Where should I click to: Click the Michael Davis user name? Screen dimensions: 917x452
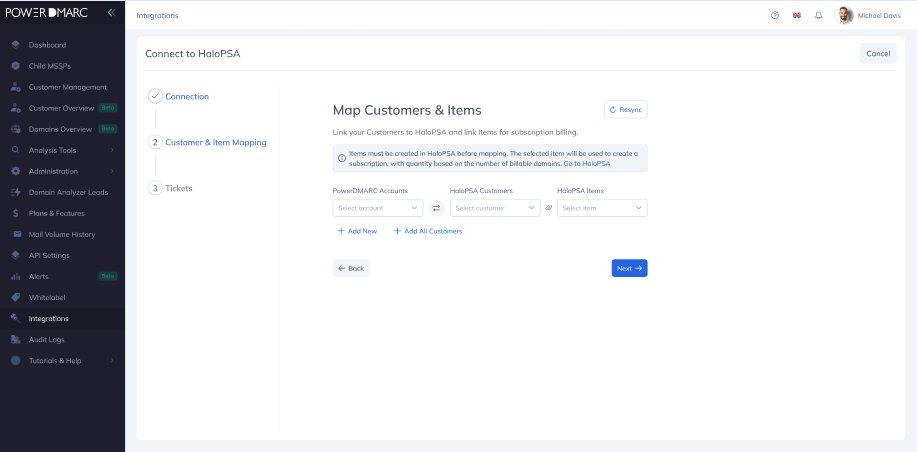click(879, 16)
